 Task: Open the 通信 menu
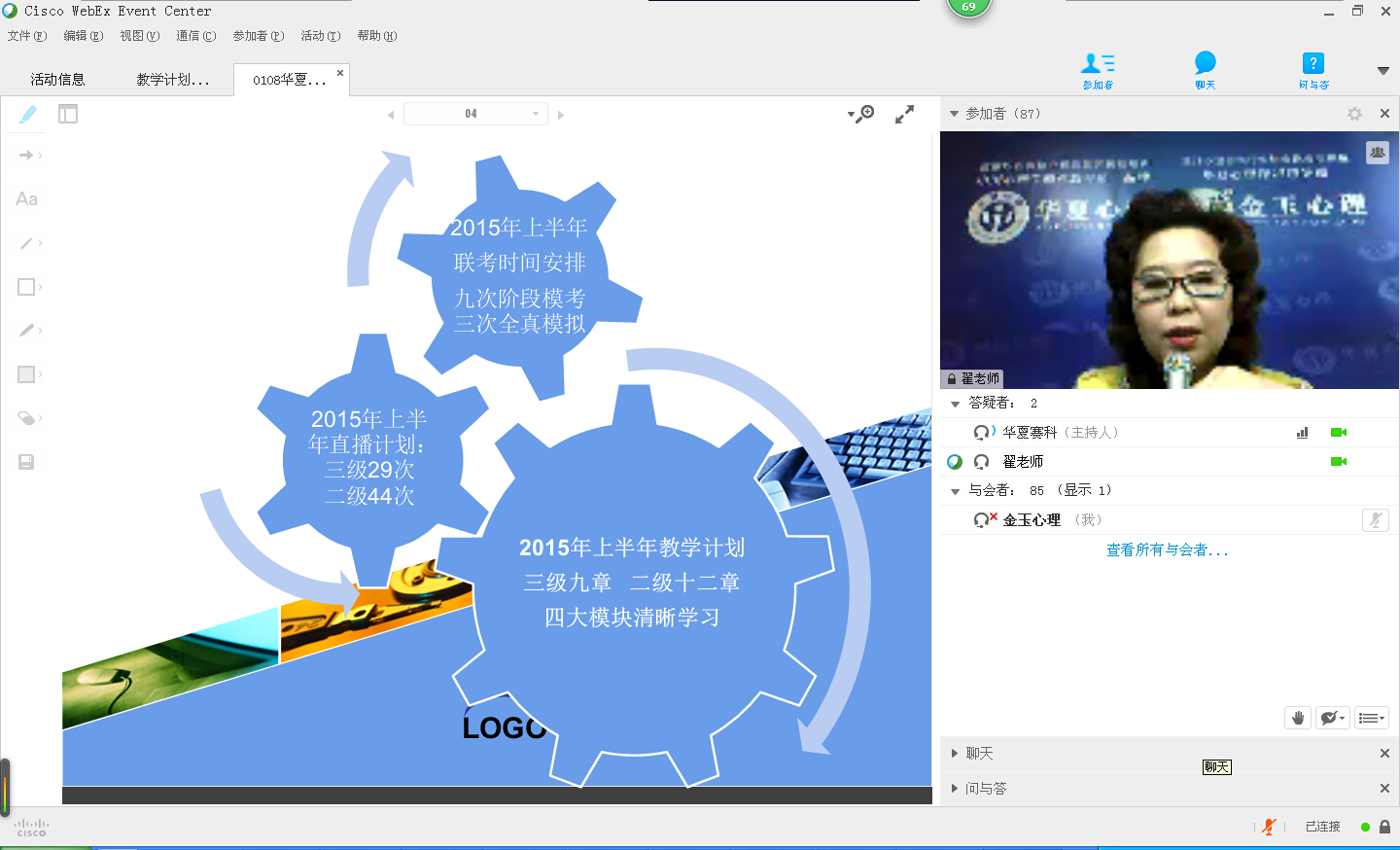[196, 36]
